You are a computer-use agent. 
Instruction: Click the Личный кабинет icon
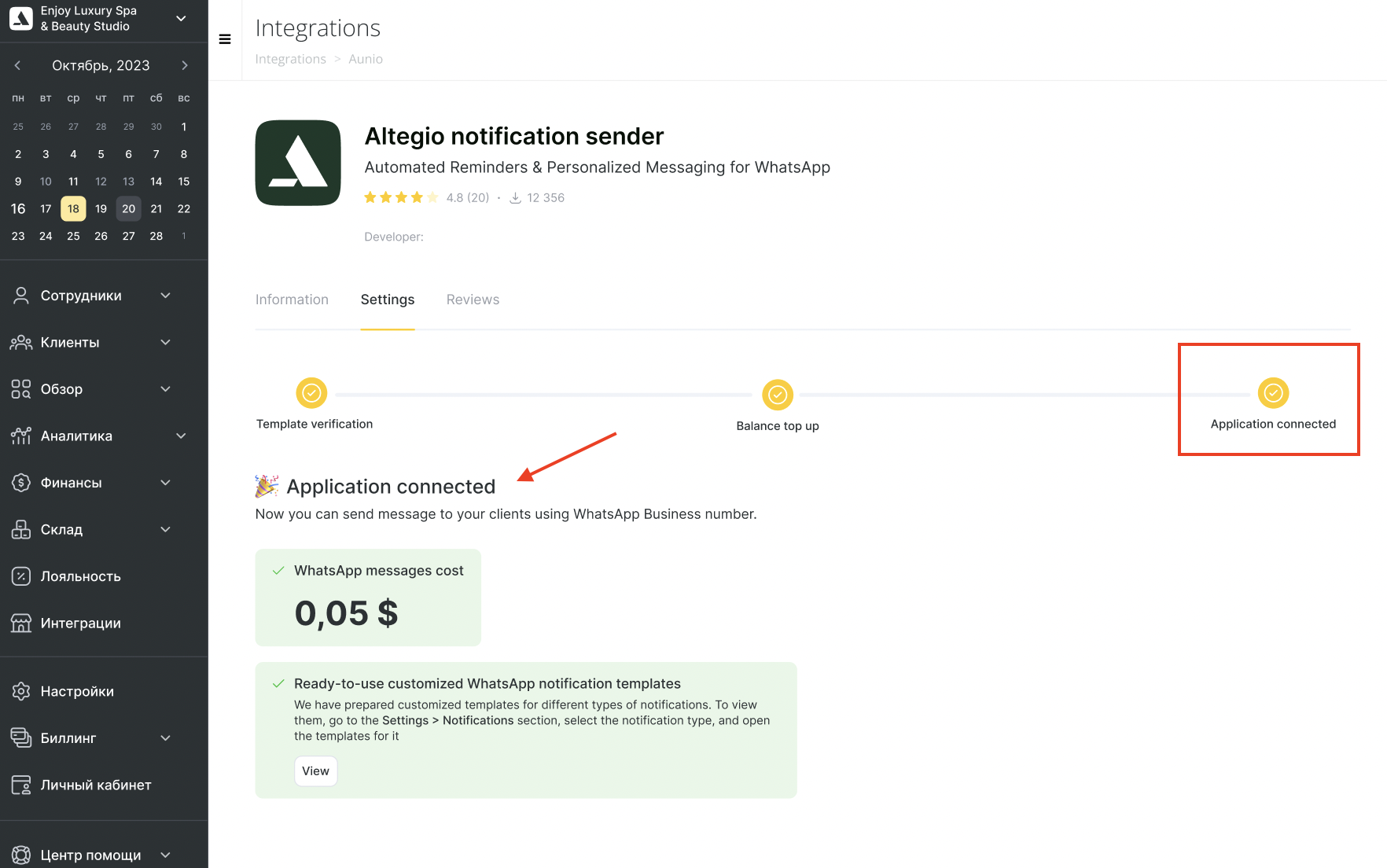[21, 785]
